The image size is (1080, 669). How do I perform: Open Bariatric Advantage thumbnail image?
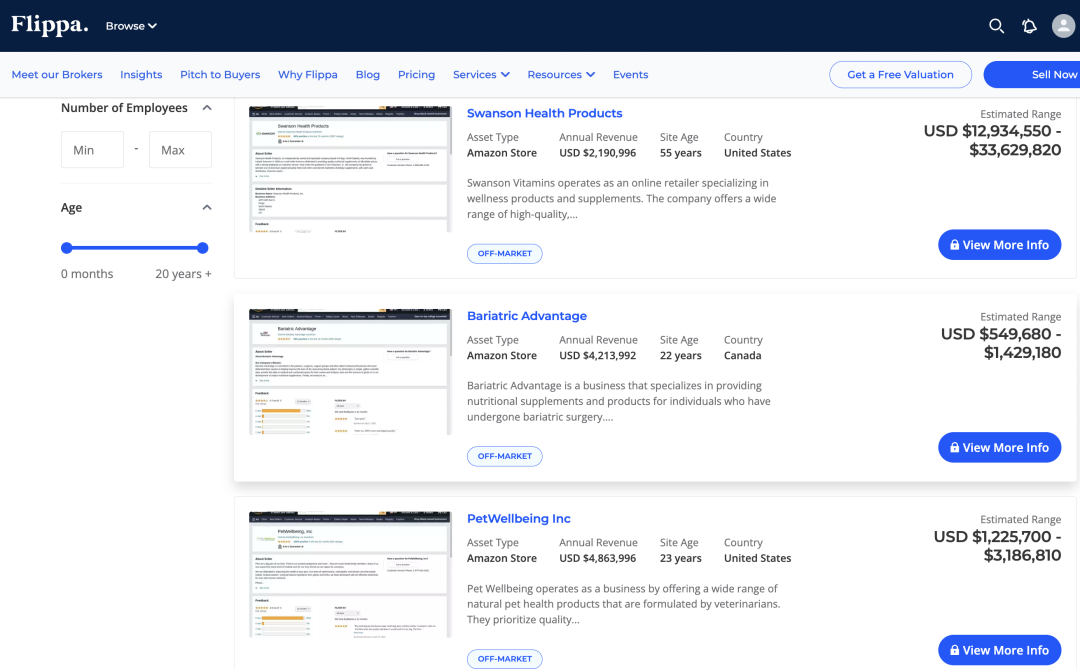(350, 371)
